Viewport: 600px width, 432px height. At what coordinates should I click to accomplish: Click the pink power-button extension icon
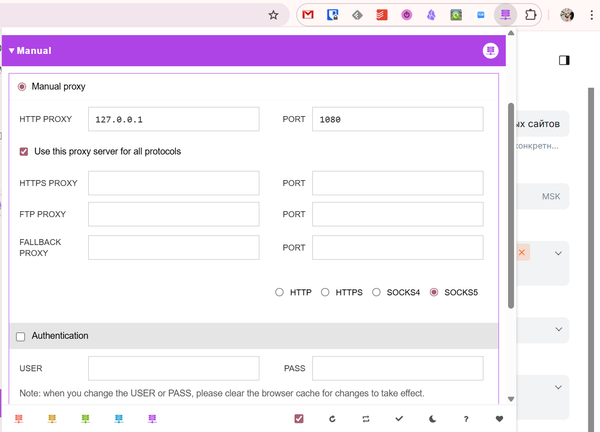coord(406,15)
